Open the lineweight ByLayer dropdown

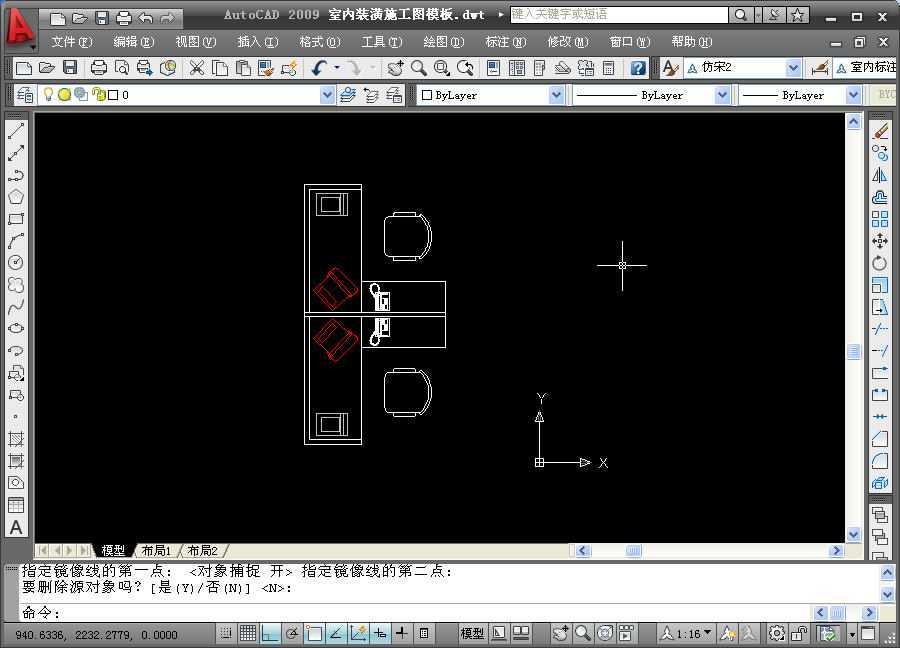[854, 95]
